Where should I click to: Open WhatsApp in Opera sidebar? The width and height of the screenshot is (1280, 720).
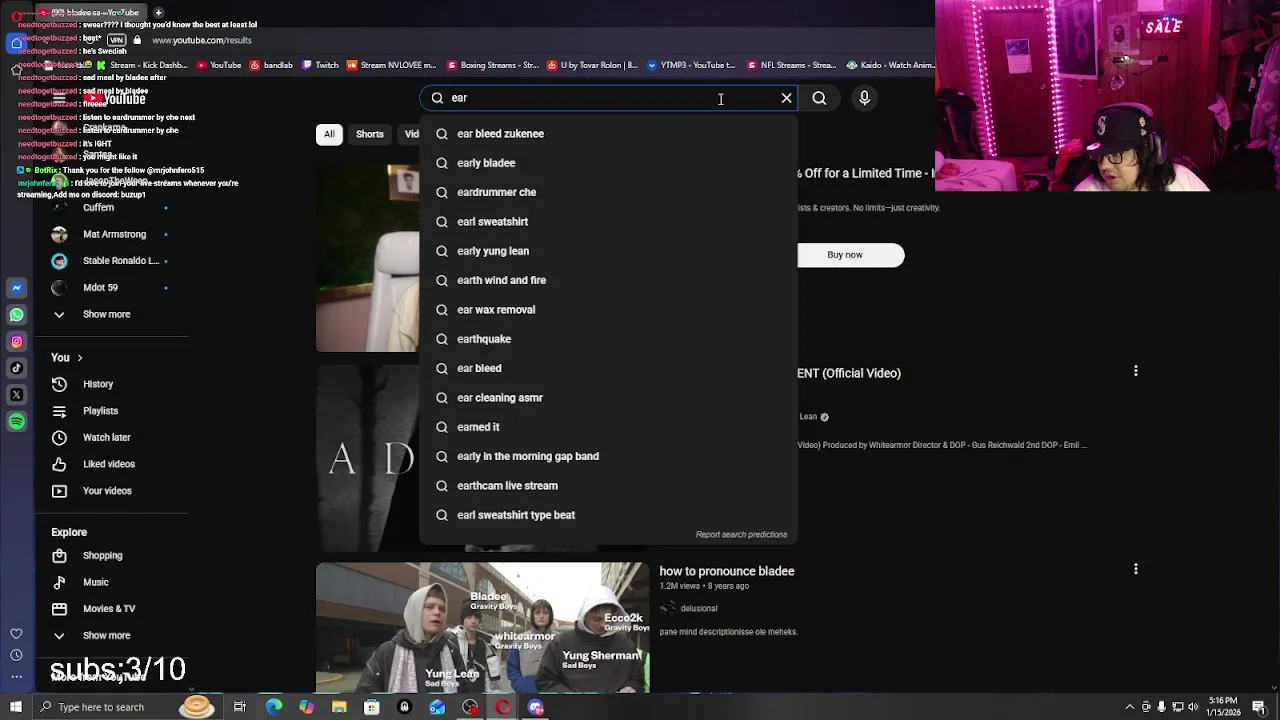(x=16, y=315)
